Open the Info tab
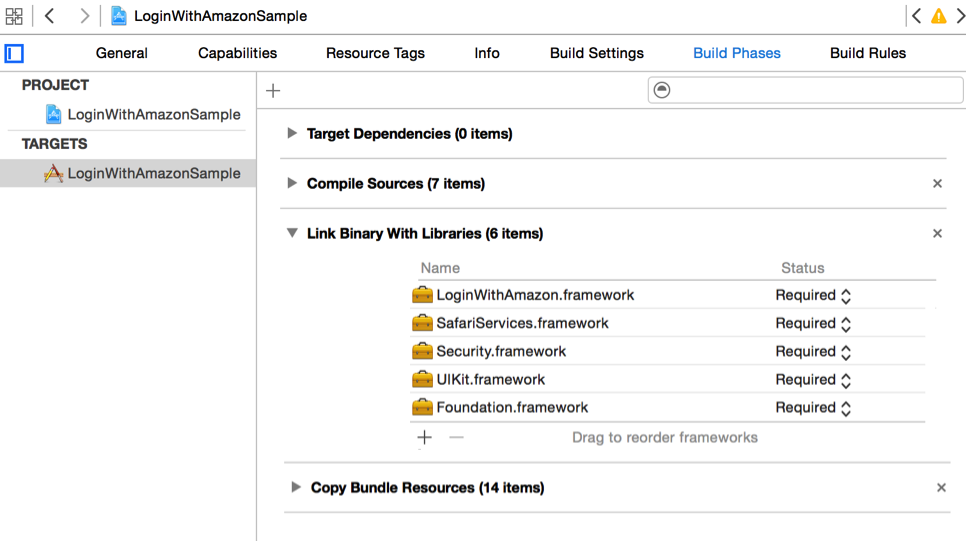966x541 pixels. click(x=487, y=53)
